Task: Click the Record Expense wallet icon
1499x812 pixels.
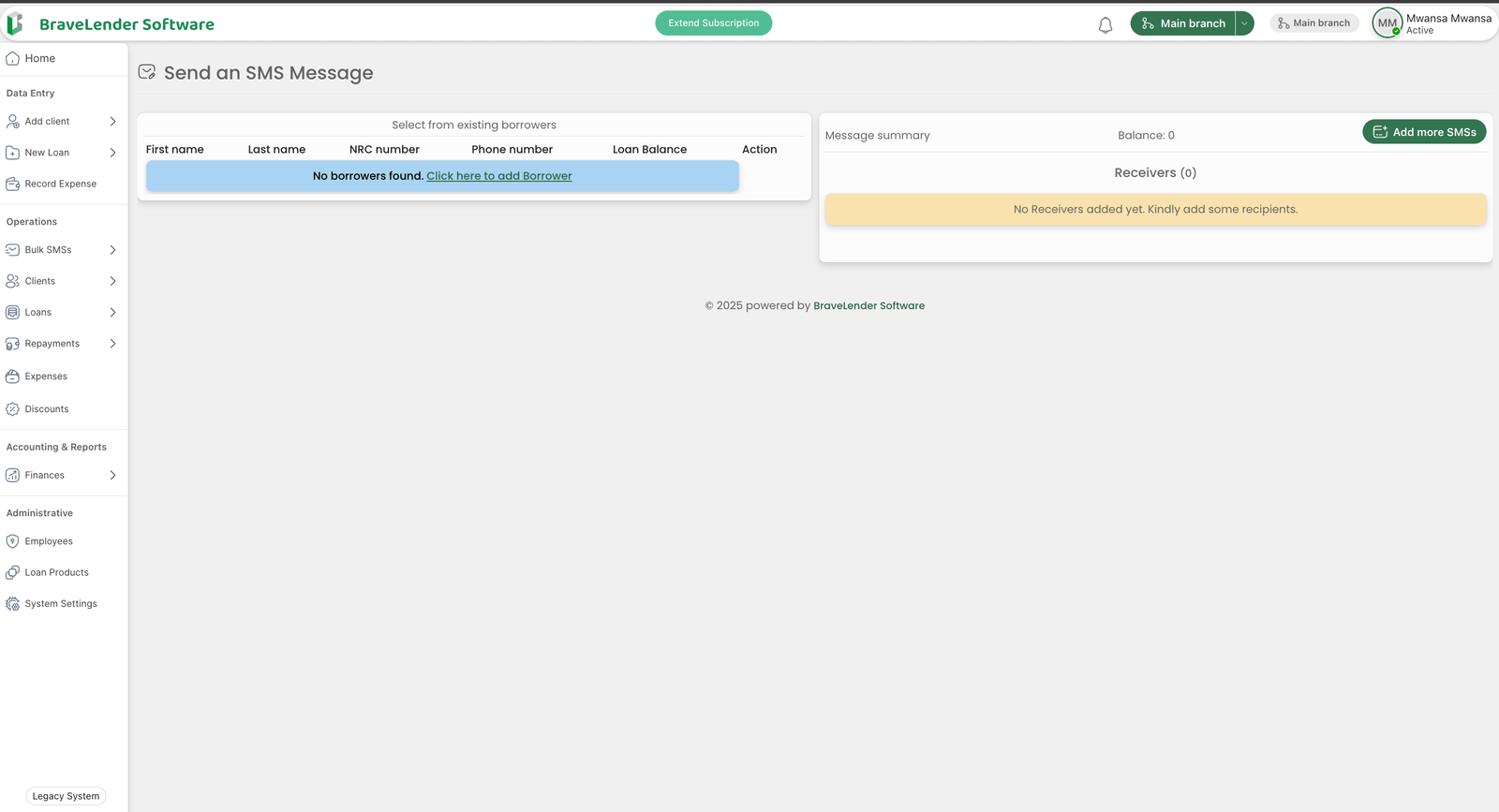Action: [13, 185]
